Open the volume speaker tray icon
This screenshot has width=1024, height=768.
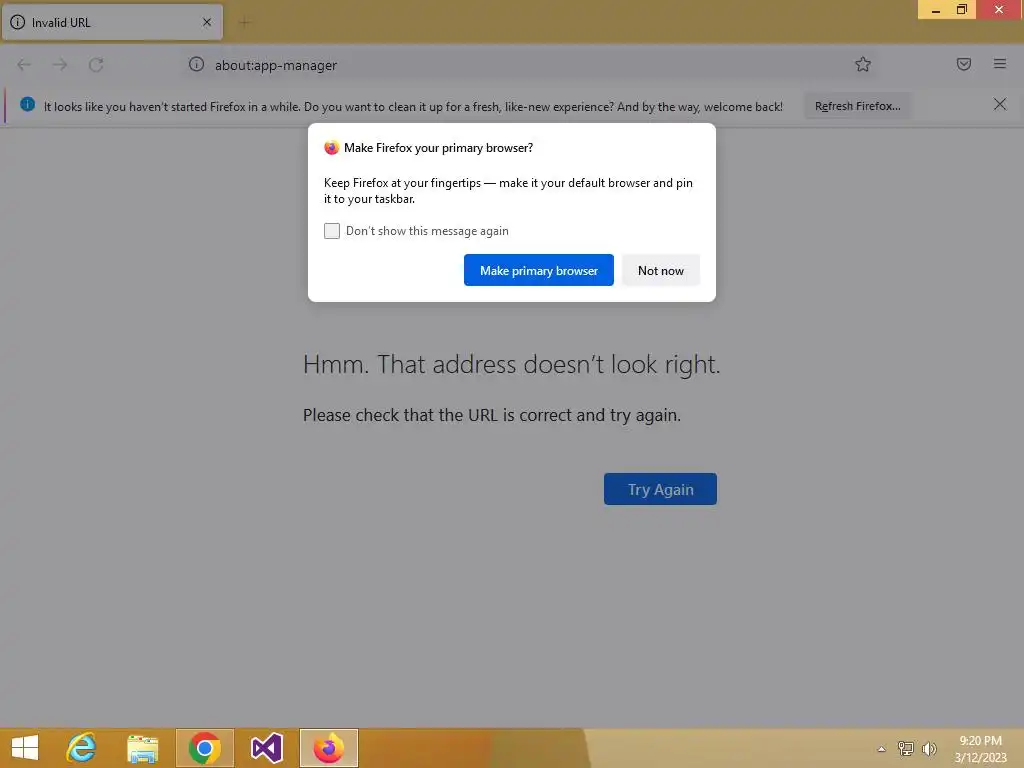[929, 748]
